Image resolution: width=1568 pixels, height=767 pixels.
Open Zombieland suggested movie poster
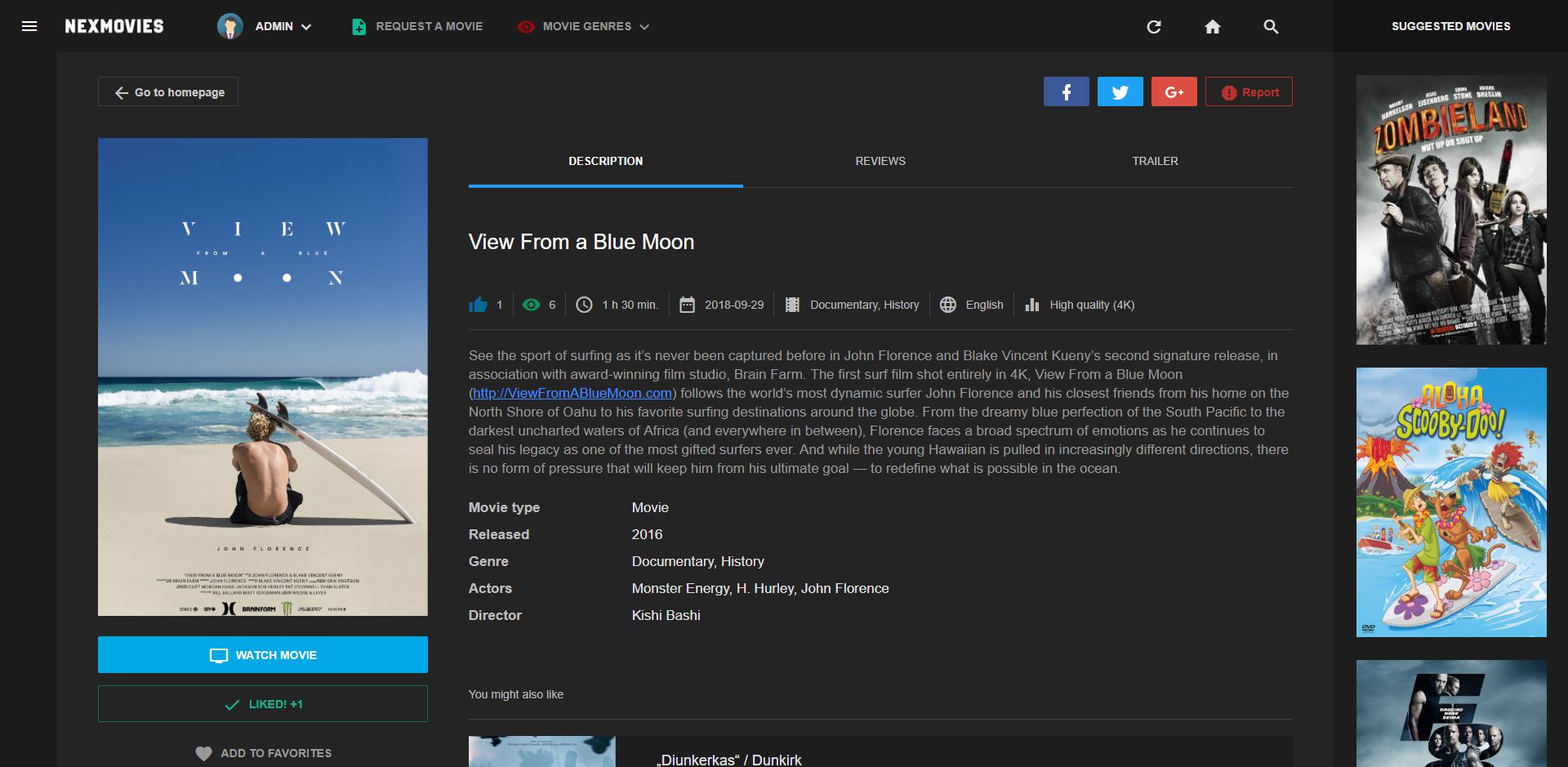[x=1451, y=210]
